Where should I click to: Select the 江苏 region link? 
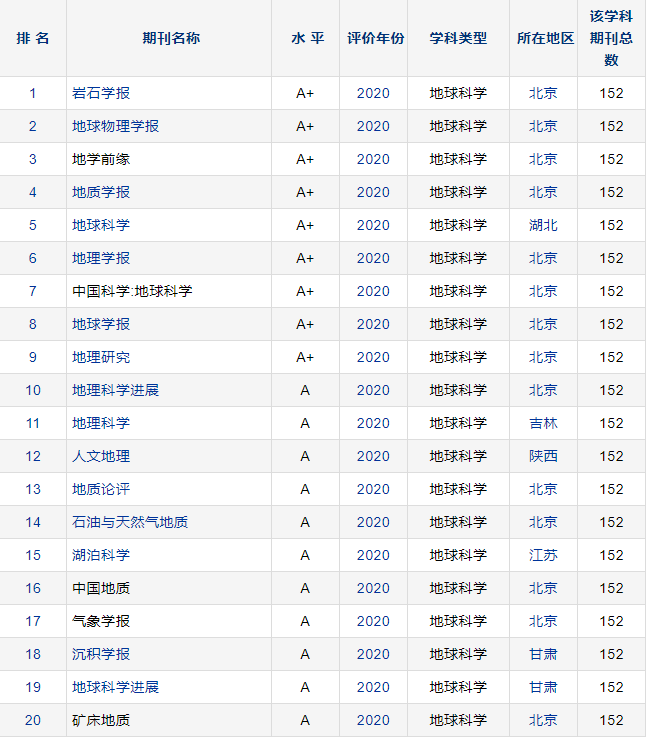(x=543, y=555)
